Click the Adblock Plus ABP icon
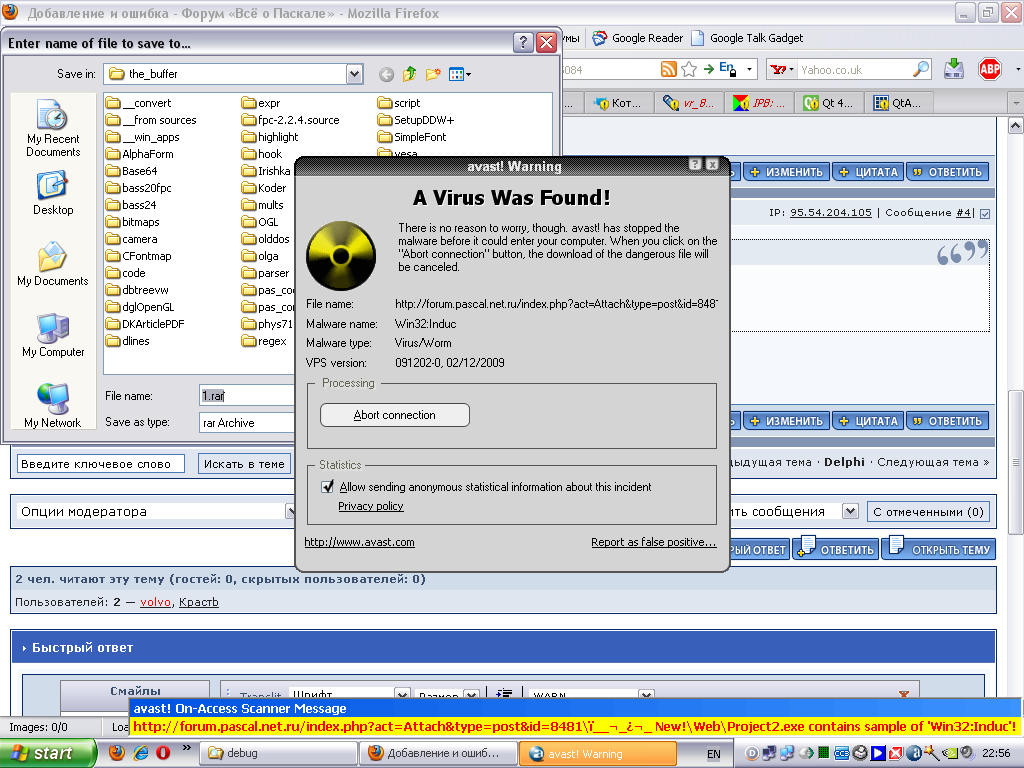Image resolution: width=1024 pixels, height=768 pixels. [989, 69]
